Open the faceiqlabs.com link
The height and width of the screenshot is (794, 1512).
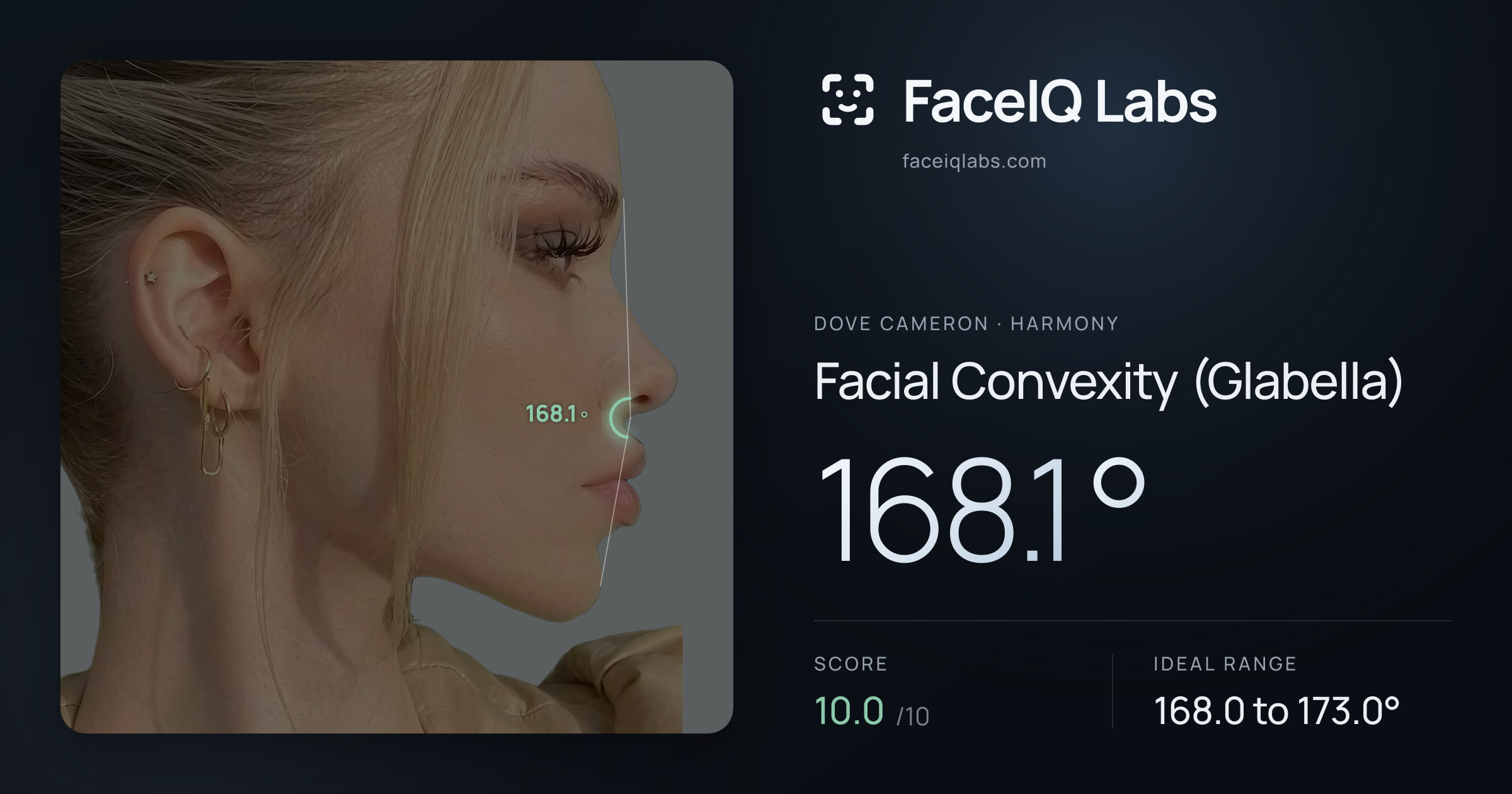pyautogui.click(x=974, y=161)
